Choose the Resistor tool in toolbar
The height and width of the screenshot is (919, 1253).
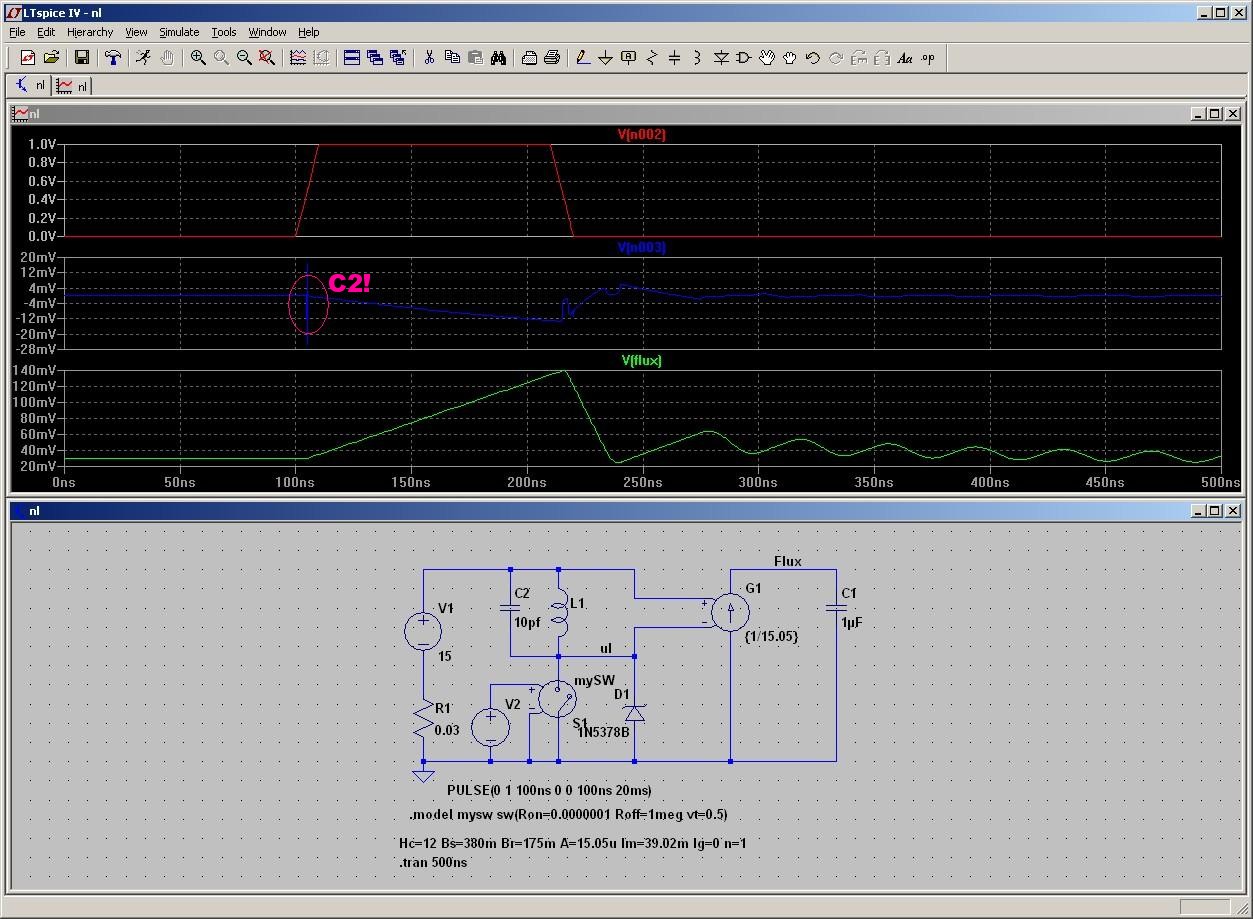pos(652,58)
